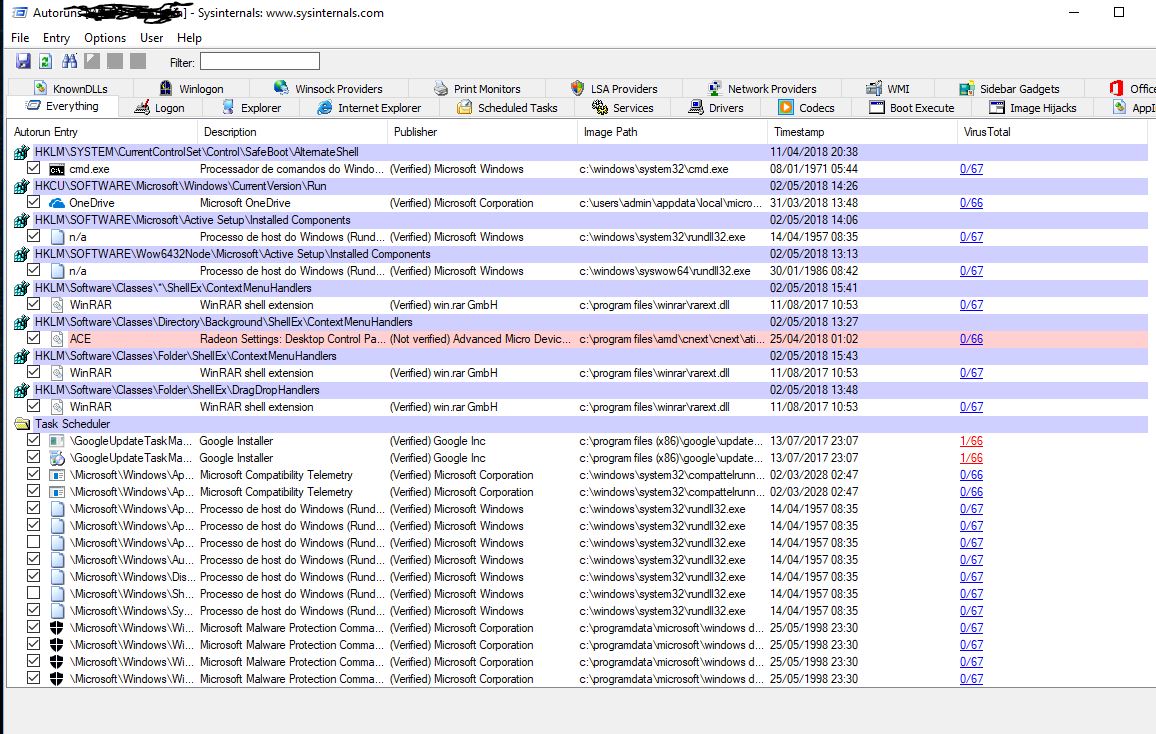The image size is (1156, 734).
Task: Select the Everything tab
Action: [x=63, y=106]
